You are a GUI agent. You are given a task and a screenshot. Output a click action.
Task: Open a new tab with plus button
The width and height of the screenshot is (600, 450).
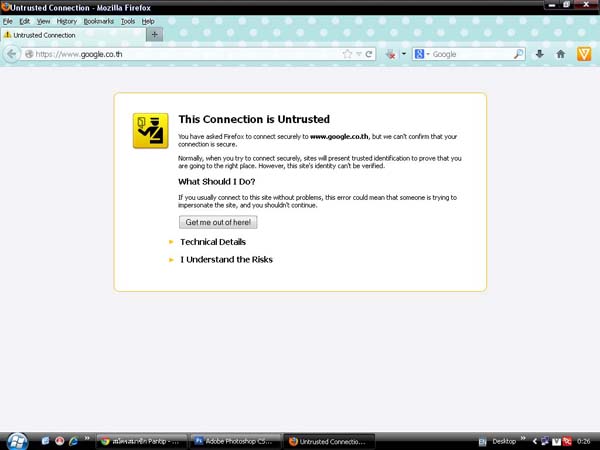pyautogui.click(x=154, y=35)
